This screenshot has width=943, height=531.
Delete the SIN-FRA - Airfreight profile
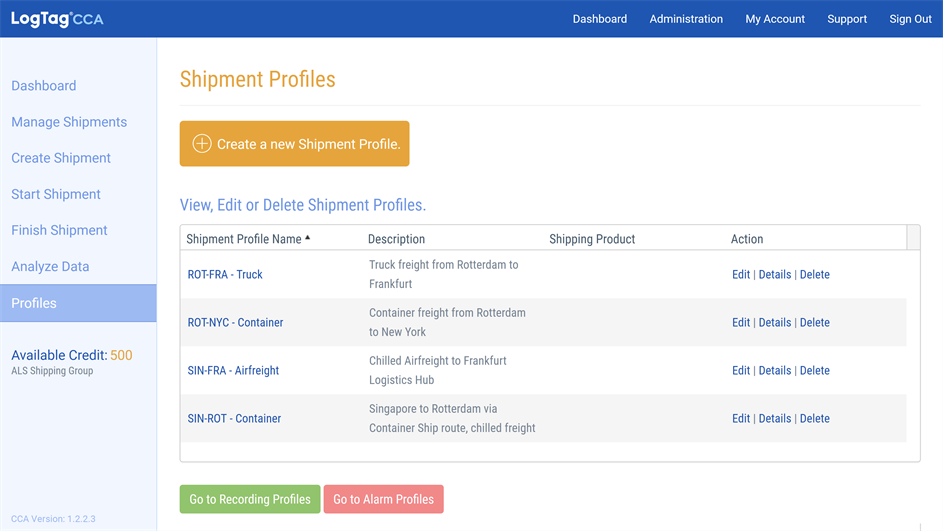tap(814, 370)
